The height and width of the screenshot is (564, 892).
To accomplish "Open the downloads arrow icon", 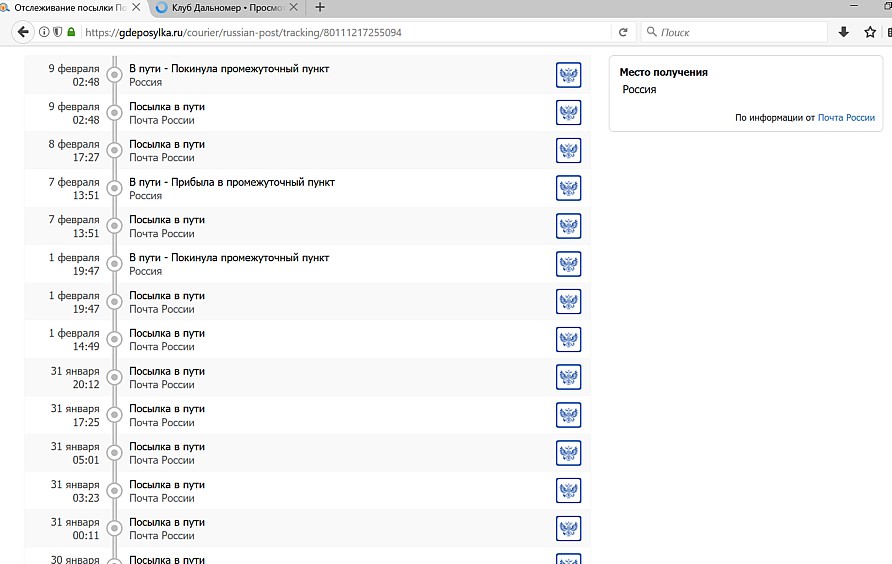I will click(x=844, y=32).
